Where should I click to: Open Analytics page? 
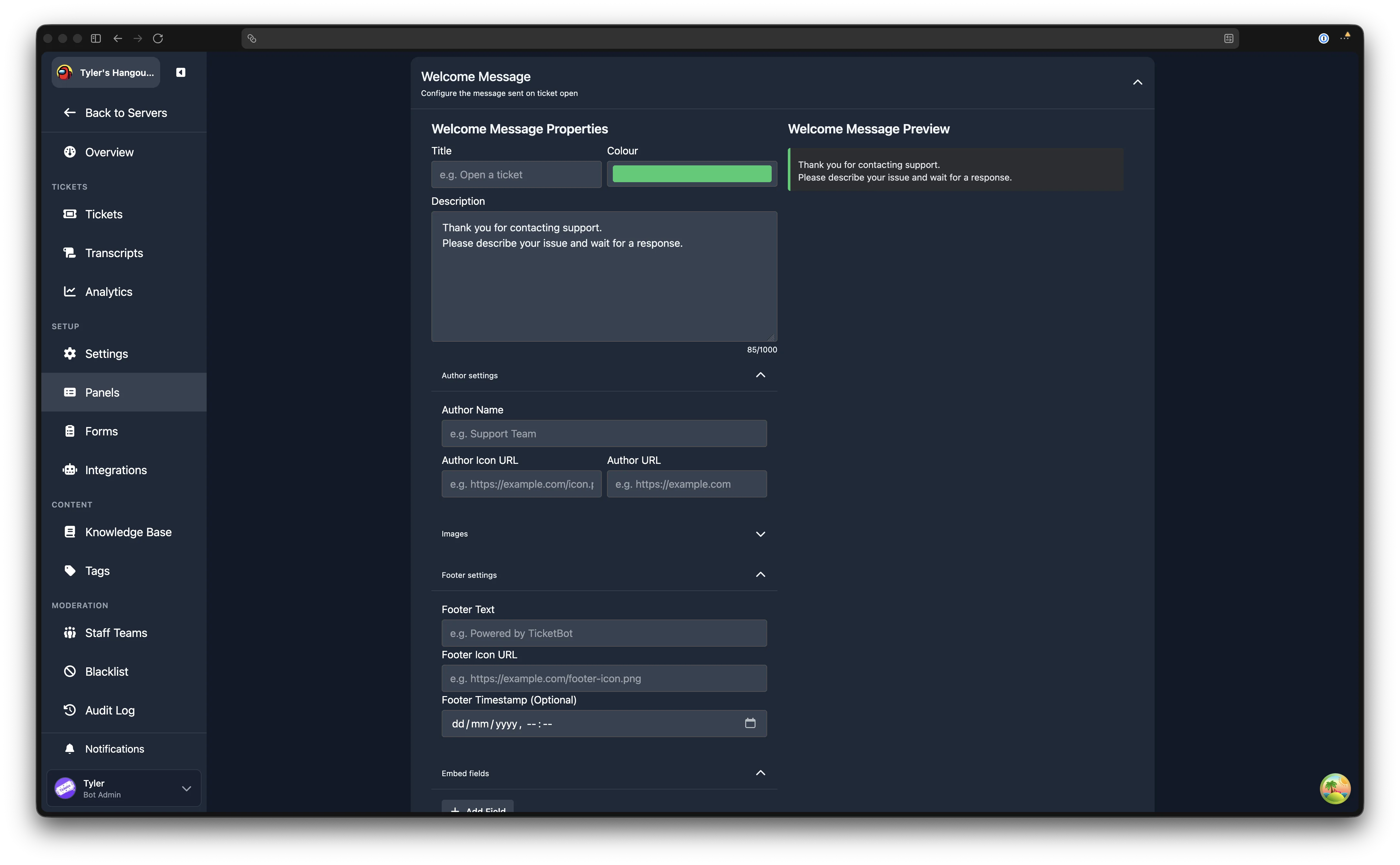tap(124, 292)
